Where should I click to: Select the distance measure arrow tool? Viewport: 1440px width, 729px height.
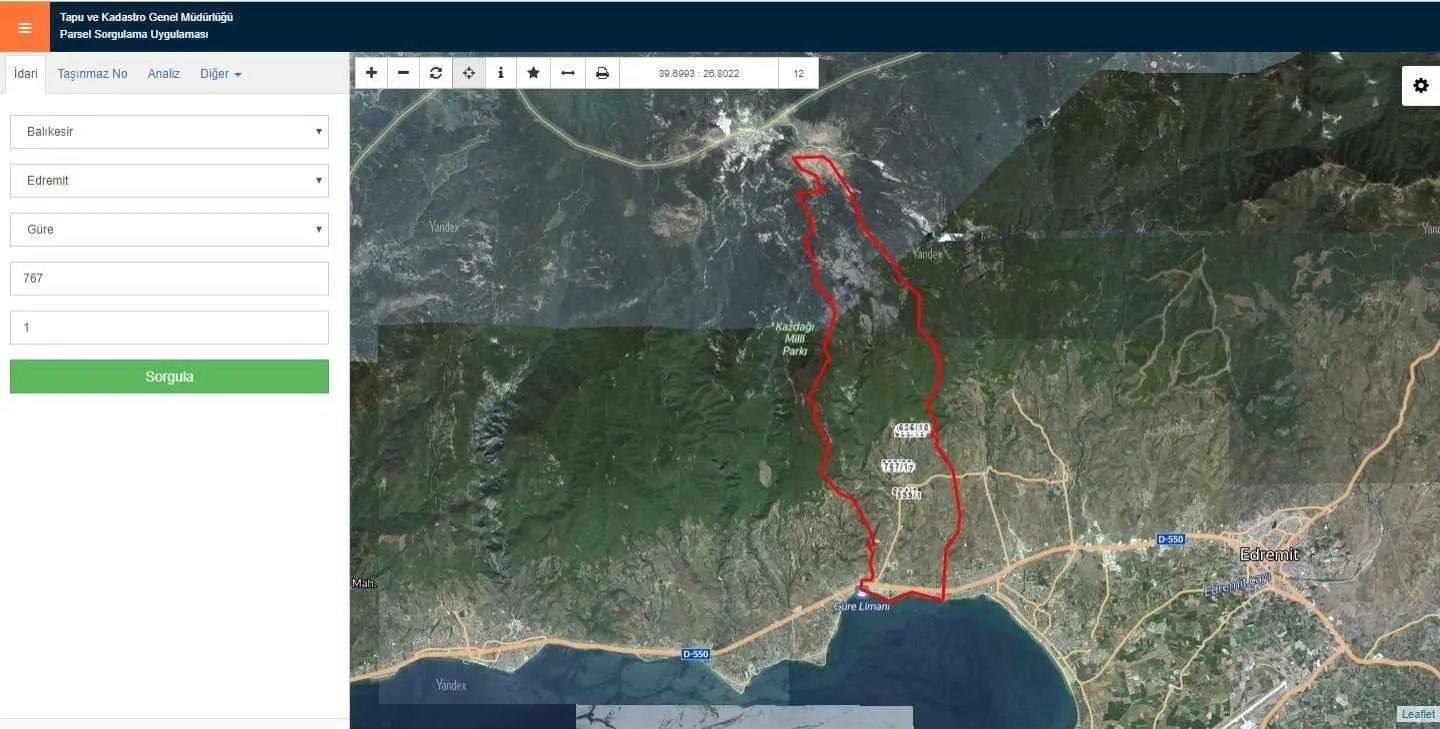[x=568, y=73]
